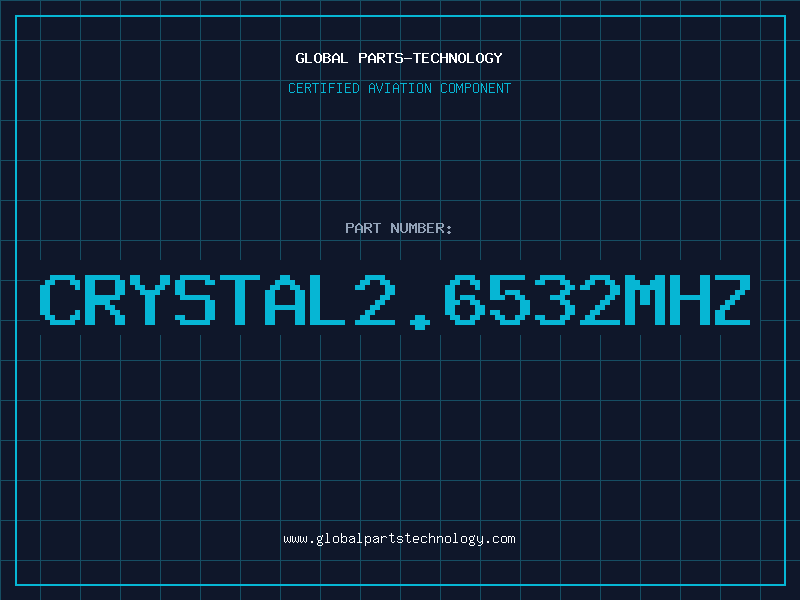
Task: Select the letter L ending CRYSTAL
Action: coord(328,300)
